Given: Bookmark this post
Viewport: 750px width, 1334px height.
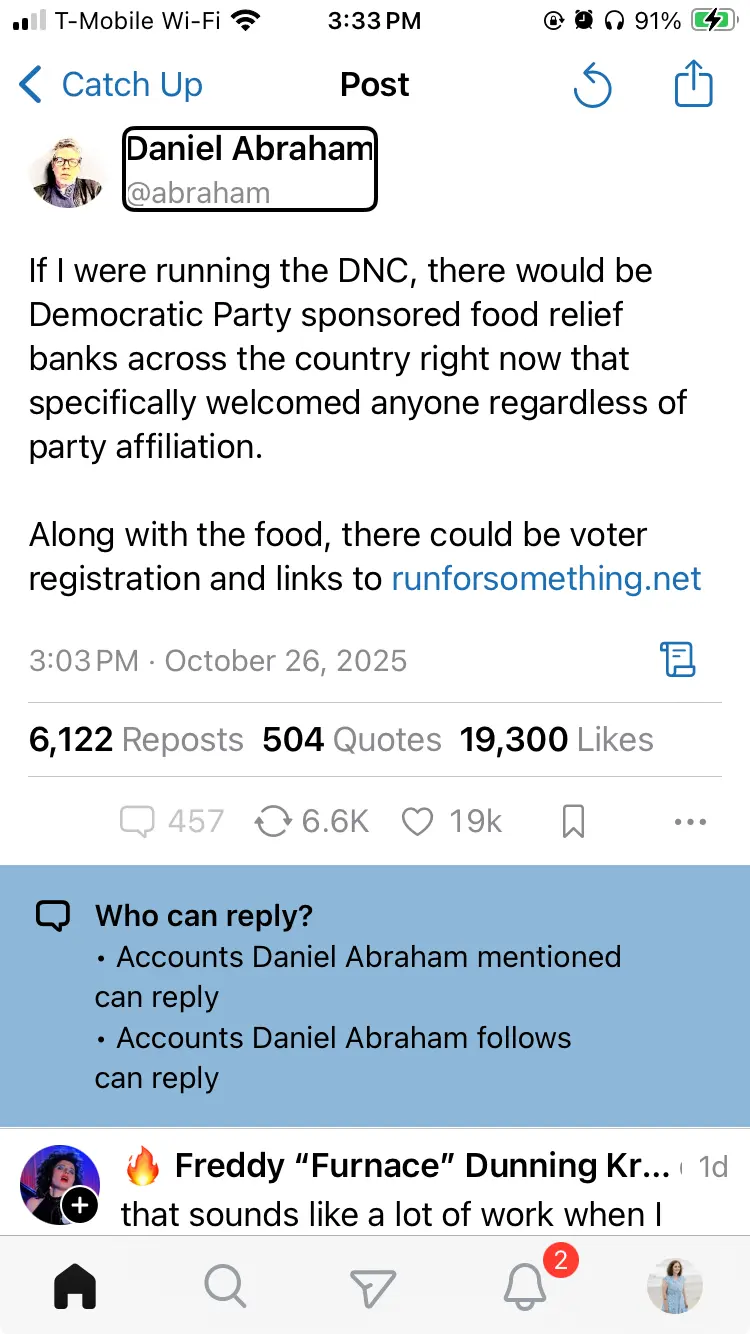Looking at the screenshot, I should coord(573,822).
